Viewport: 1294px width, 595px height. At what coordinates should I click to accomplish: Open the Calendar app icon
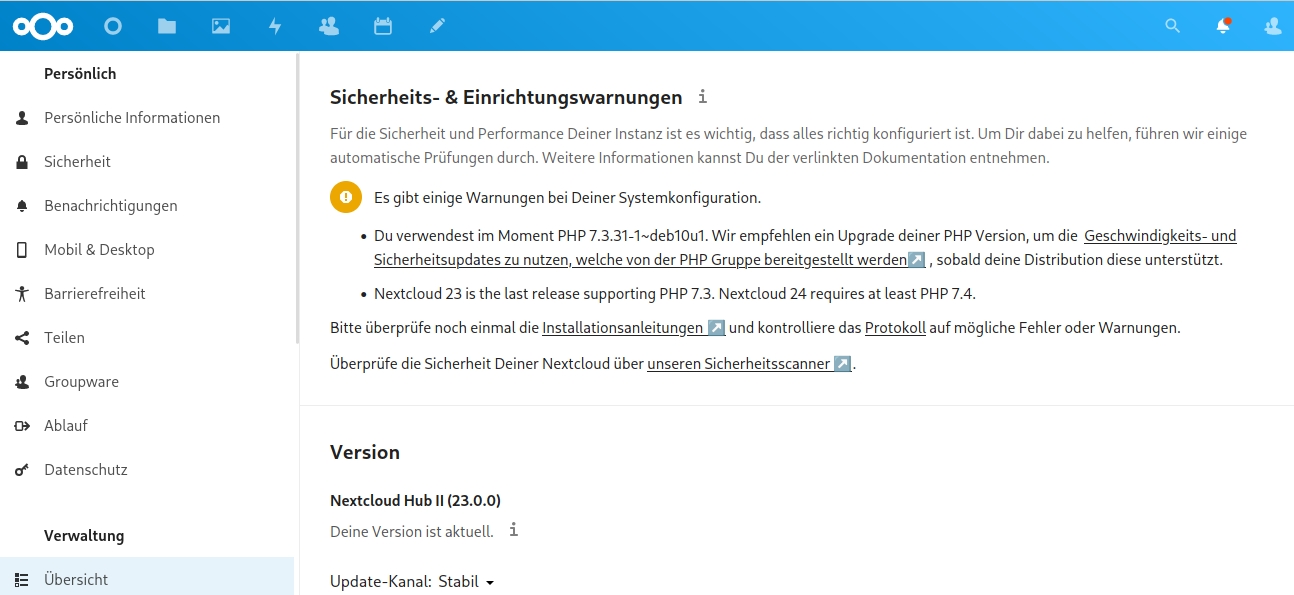point(383,26)
